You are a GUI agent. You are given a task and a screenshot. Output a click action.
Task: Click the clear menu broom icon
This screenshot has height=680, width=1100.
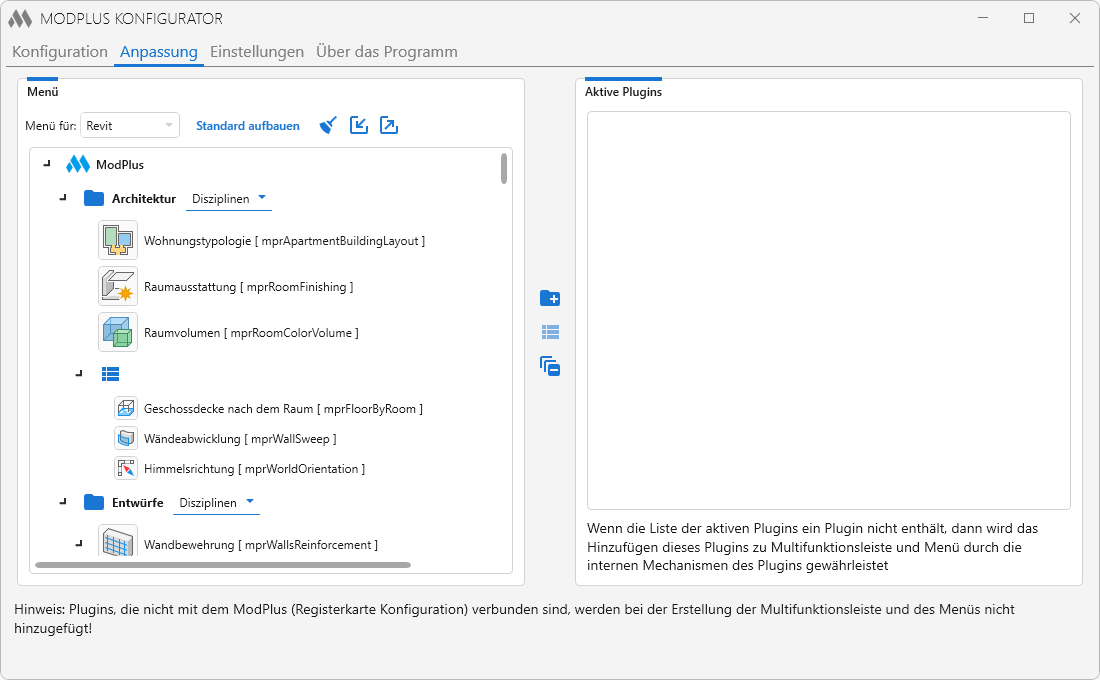coord(328,126)
